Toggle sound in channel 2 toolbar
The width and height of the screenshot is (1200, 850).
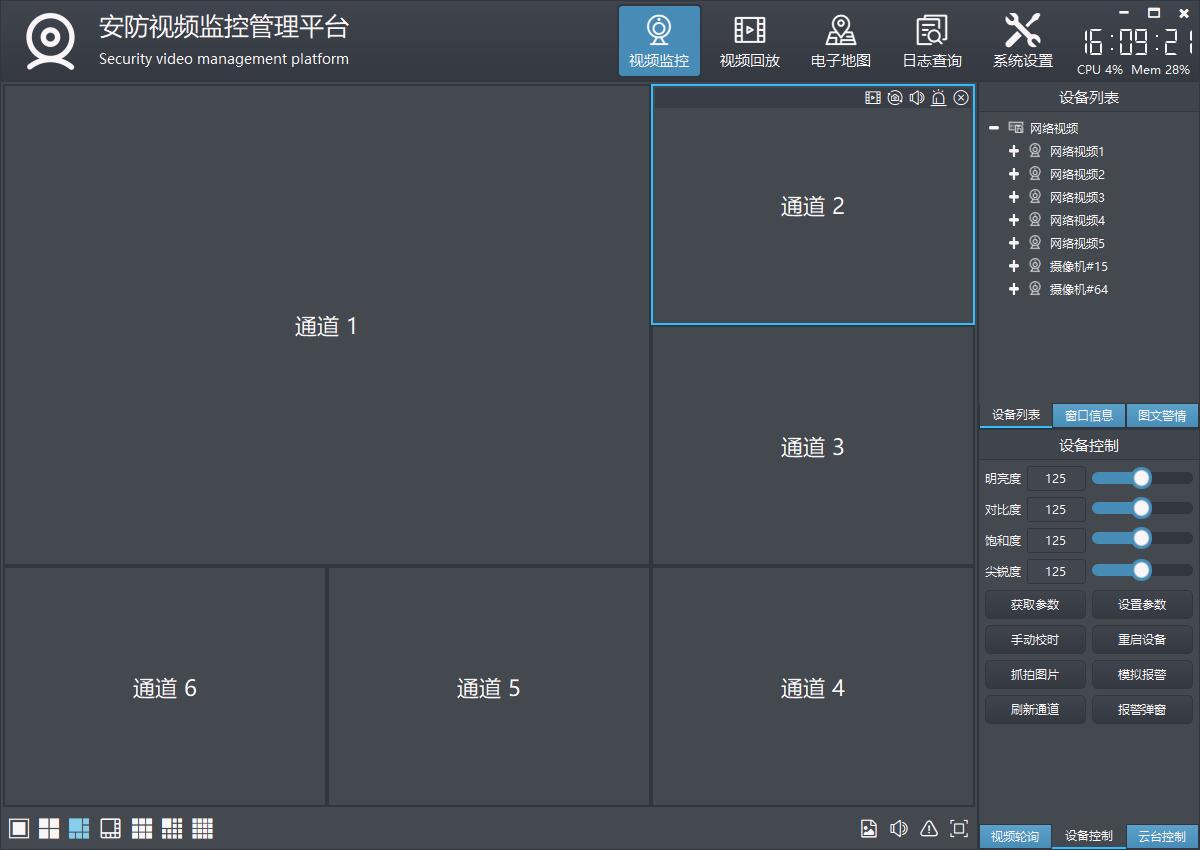coord(917,98)
